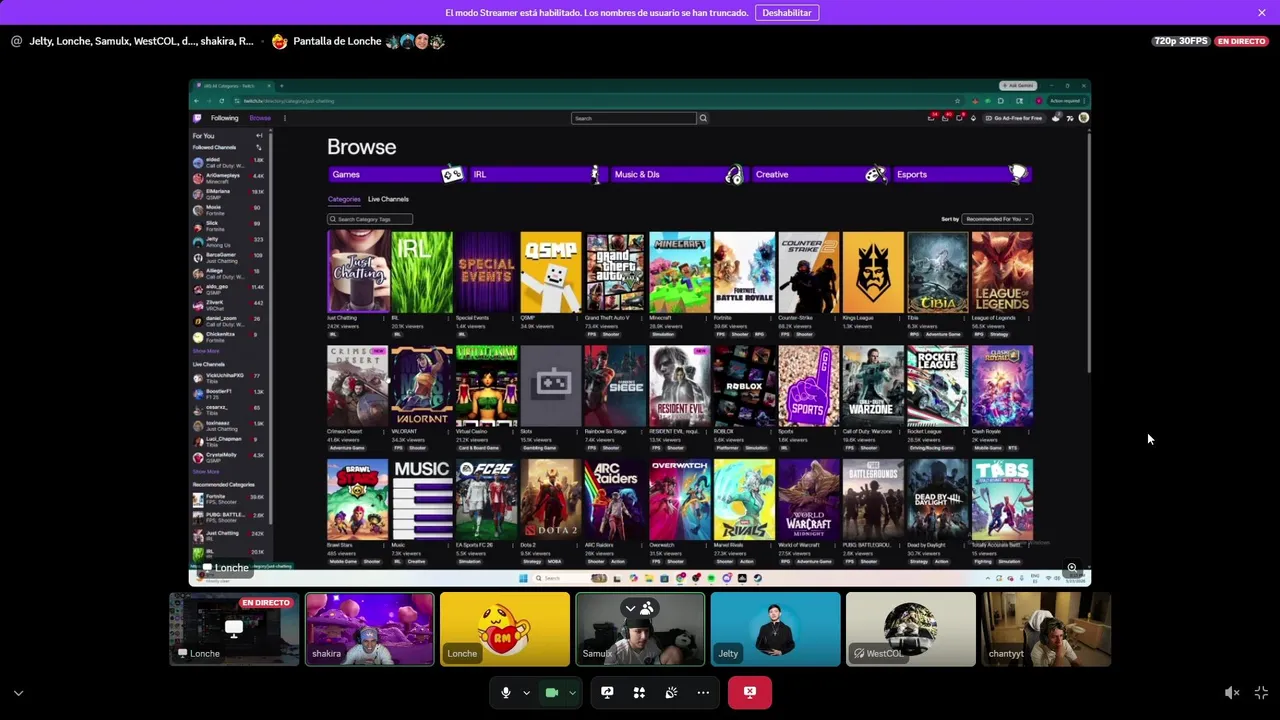1280x720 pixels.
Task: Select the Music & DJs category banner
Action: tap(679, 174)
